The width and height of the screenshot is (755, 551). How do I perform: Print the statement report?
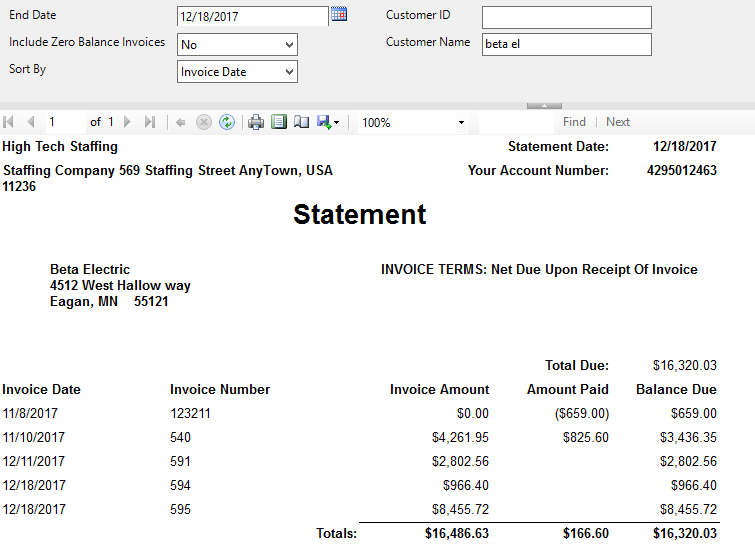click(256, 122)
